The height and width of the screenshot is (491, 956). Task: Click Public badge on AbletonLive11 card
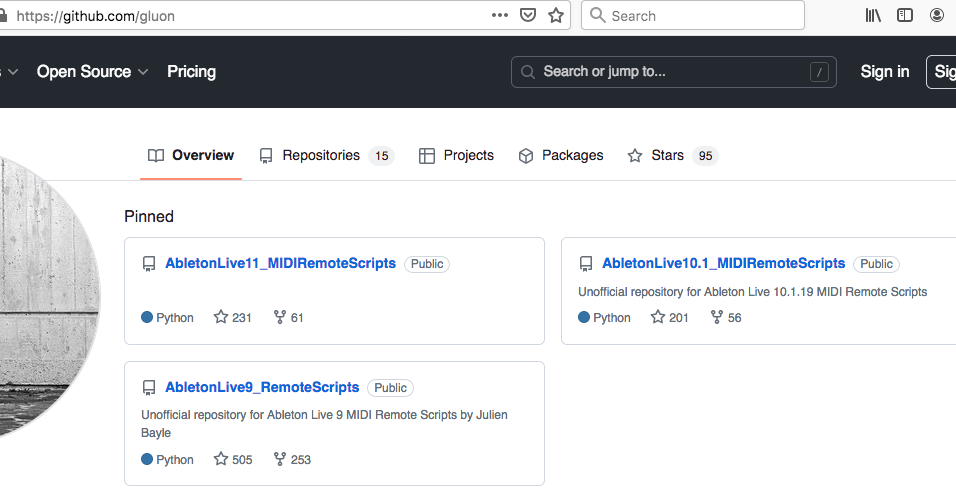pyautogui.click(x=427, y=264)
